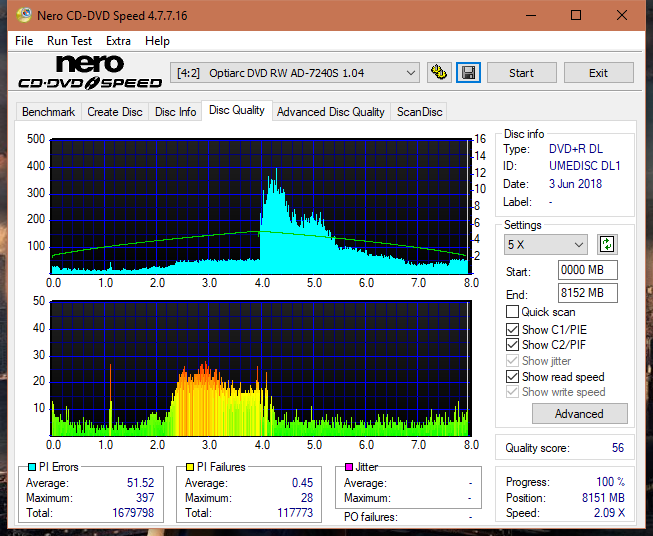Click the Exit button
The width and height of the screenshot is (653, 536).
(x=598, y=73)
